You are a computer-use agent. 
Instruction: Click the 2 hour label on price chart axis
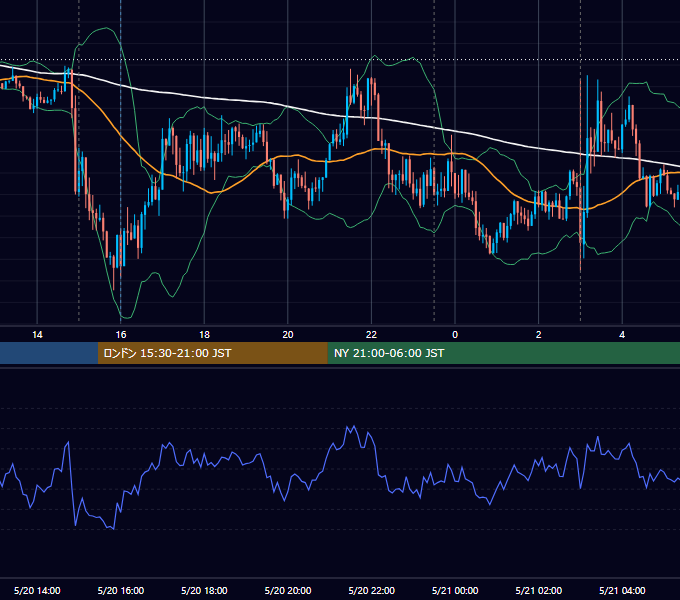(x=539, y=335)
